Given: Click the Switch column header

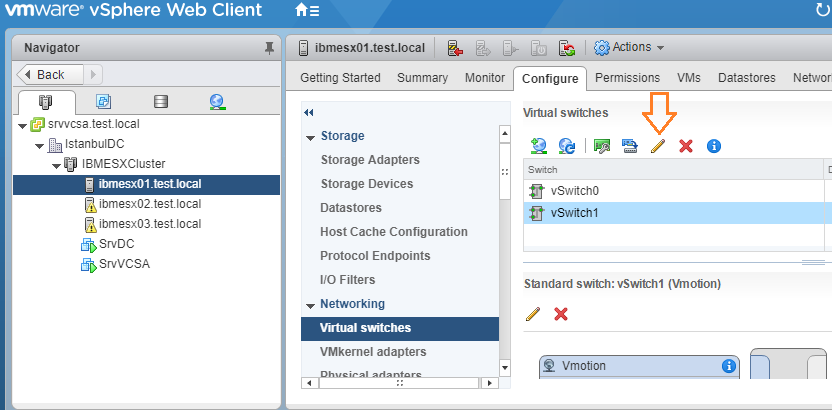Looking at the screenshot, I should point(673,170).
